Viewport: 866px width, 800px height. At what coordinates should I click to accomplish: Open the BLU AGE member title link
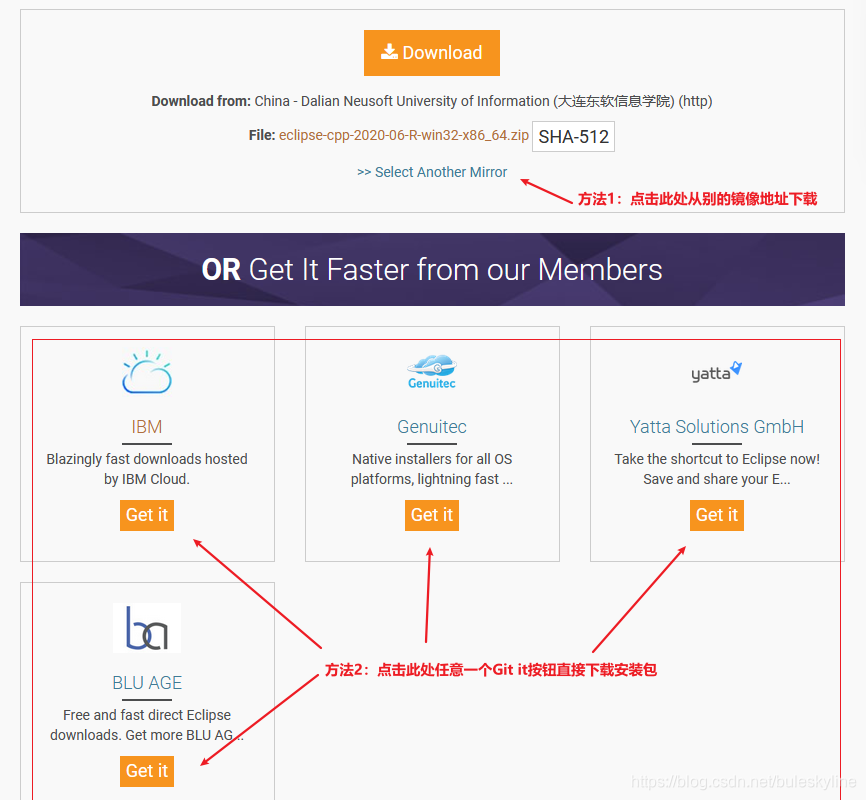pos(147,683)
